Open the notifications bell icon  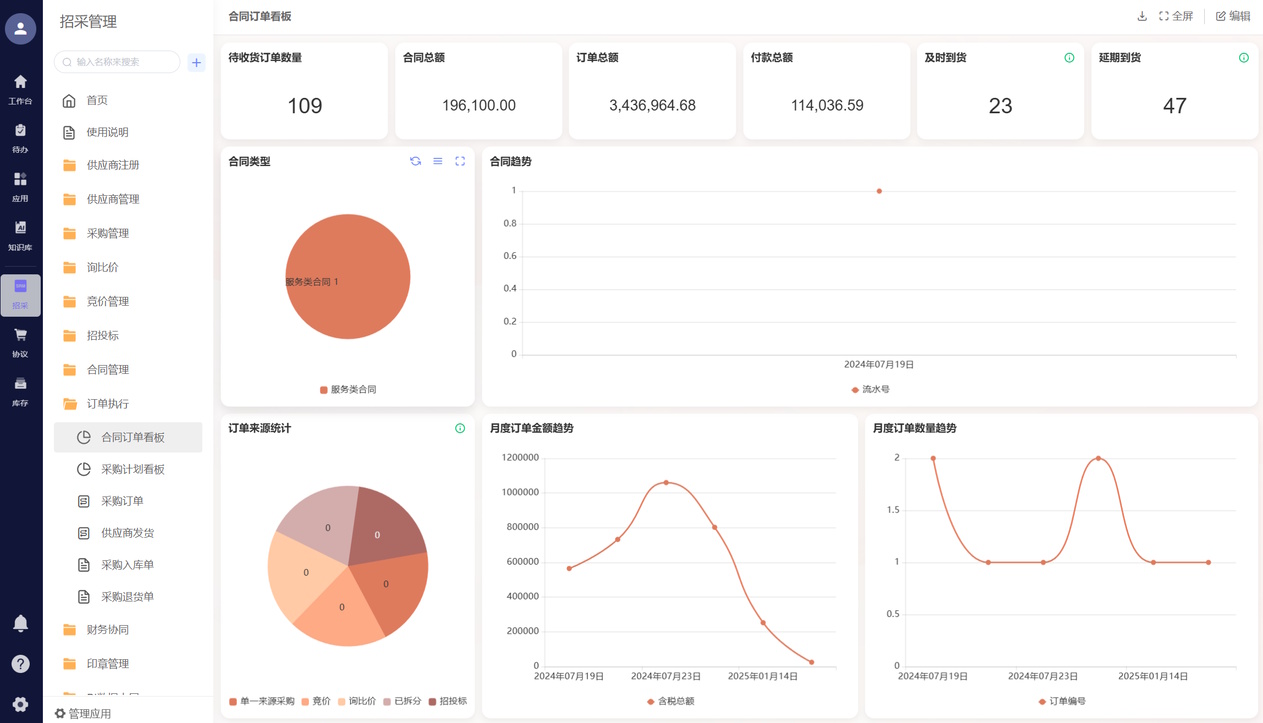pos(20,623)
